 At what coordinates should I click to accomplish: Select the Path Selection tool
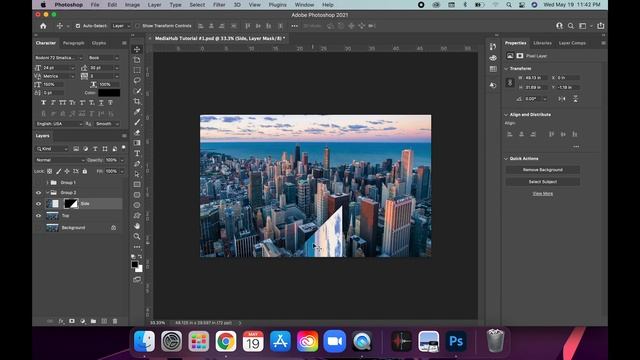coord(137,174)
